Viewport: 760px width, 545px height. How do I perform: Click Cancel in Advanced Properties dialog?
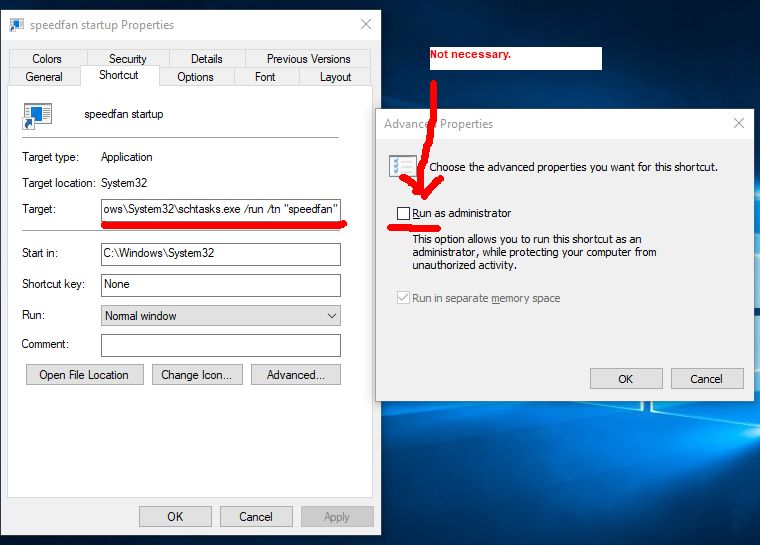pos(707,379)
